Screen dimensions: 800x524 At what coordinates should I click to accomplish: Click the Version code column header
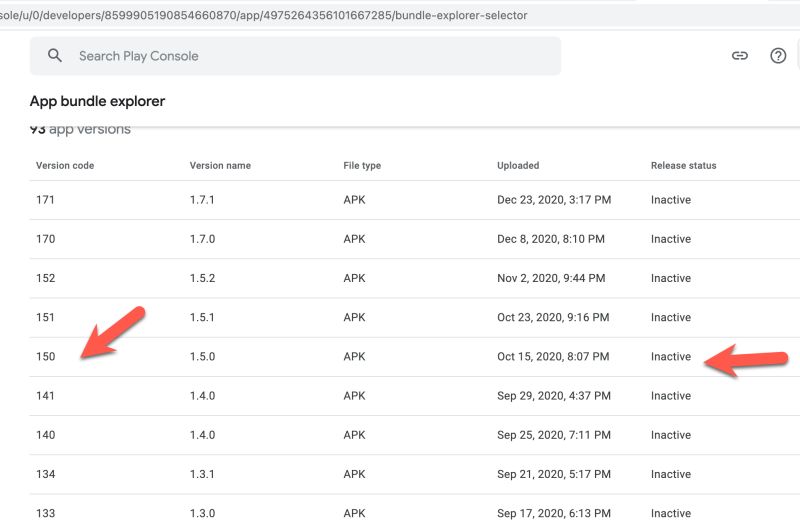[x=65, y=165]
